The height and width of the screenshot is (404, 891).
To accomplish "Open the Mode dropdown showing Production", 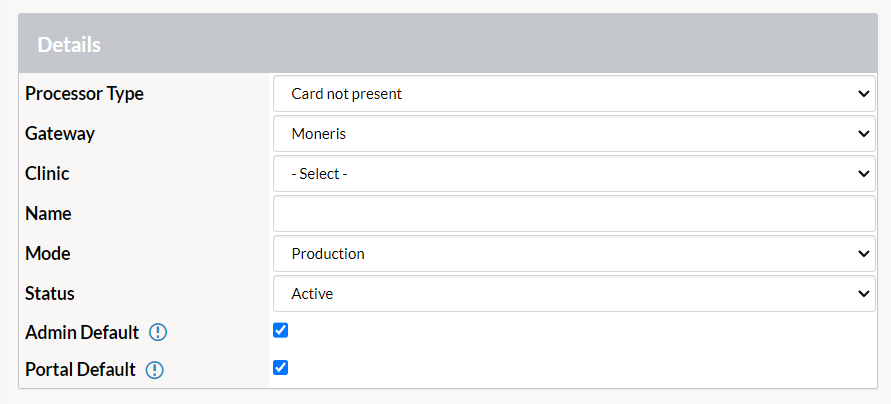I will 574,253.
